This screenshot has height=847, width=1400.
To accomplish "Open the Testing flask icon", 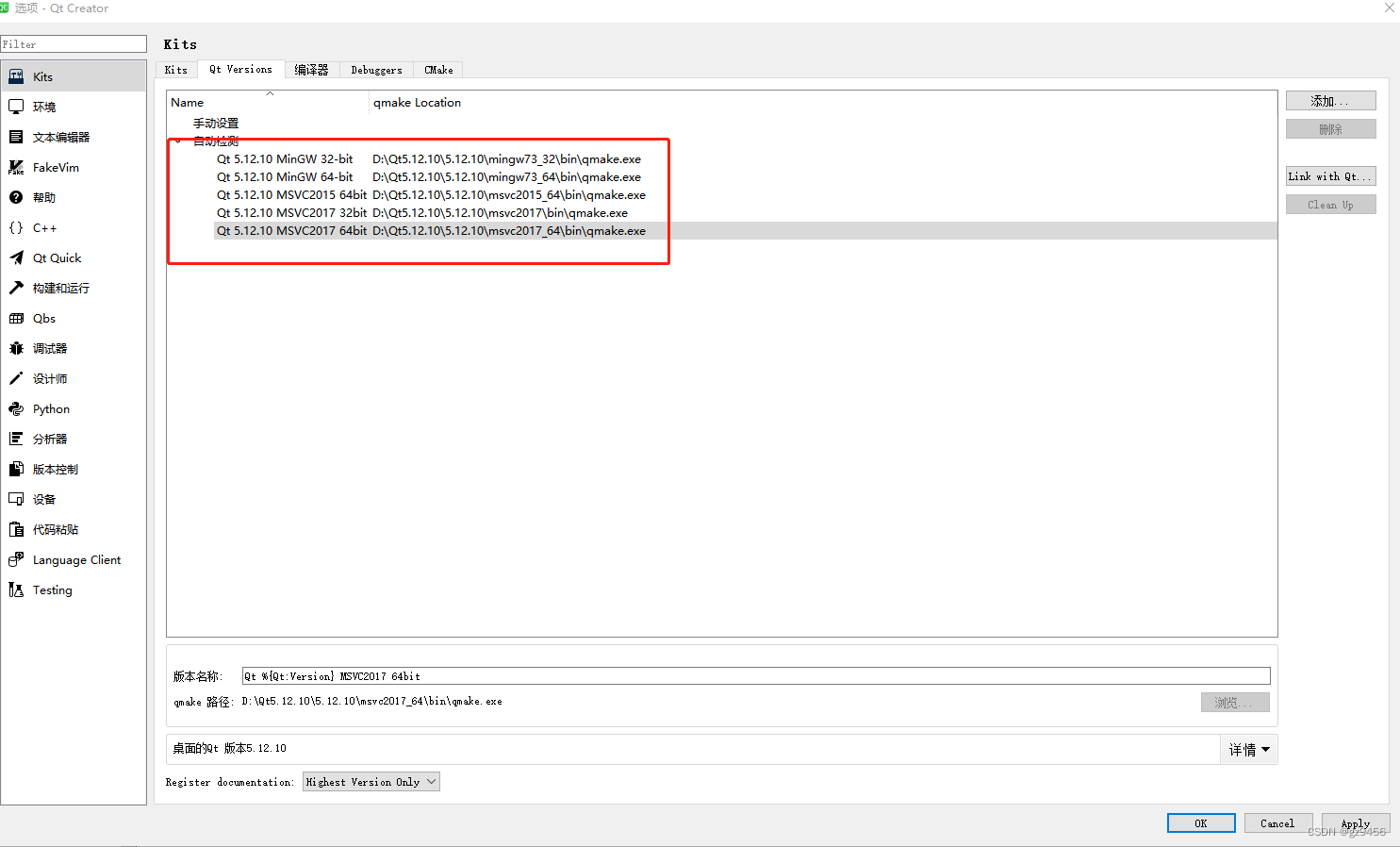I will coord(16,590).
